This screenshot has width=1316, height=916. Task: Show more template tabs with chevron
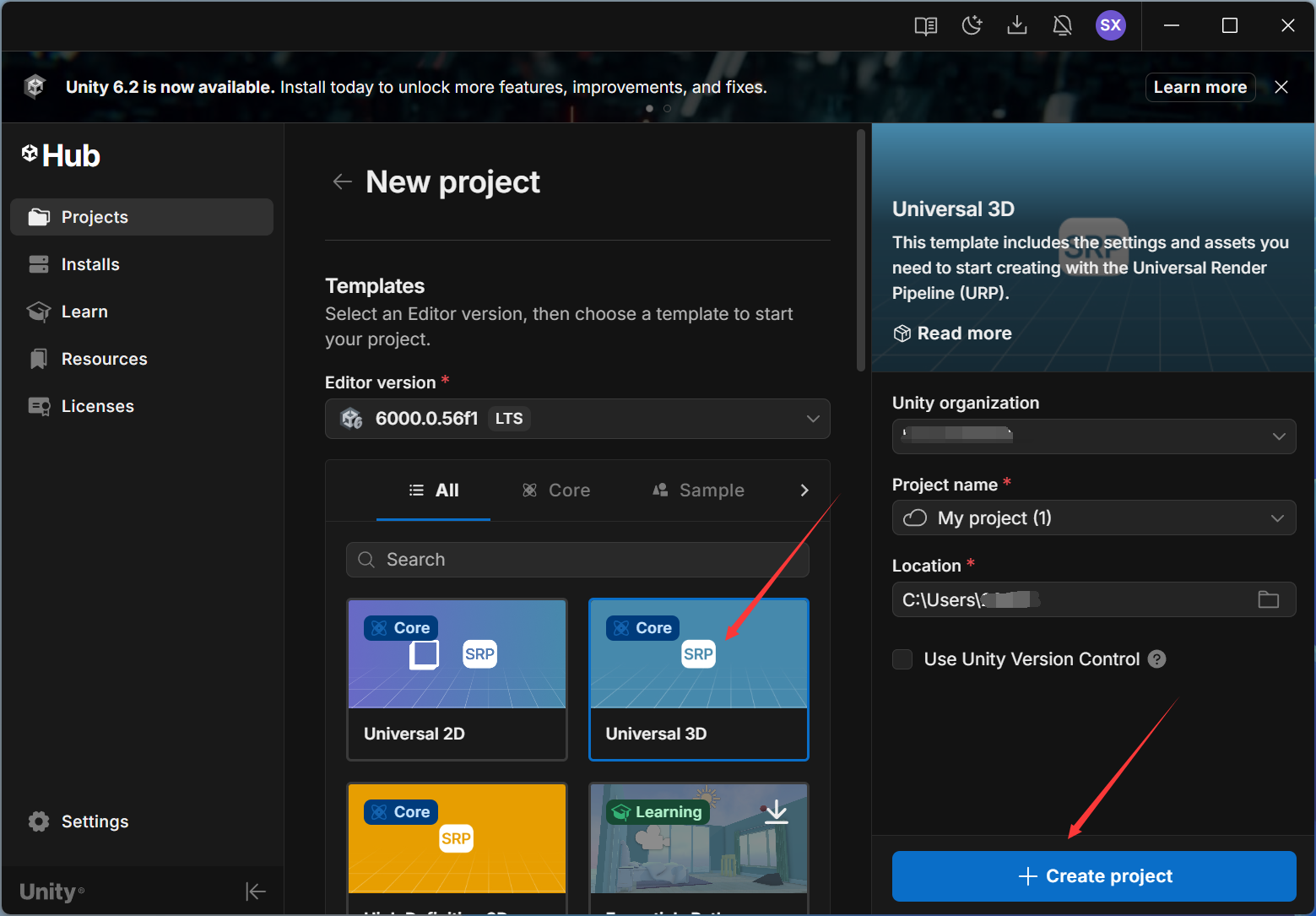click(804, 491)
